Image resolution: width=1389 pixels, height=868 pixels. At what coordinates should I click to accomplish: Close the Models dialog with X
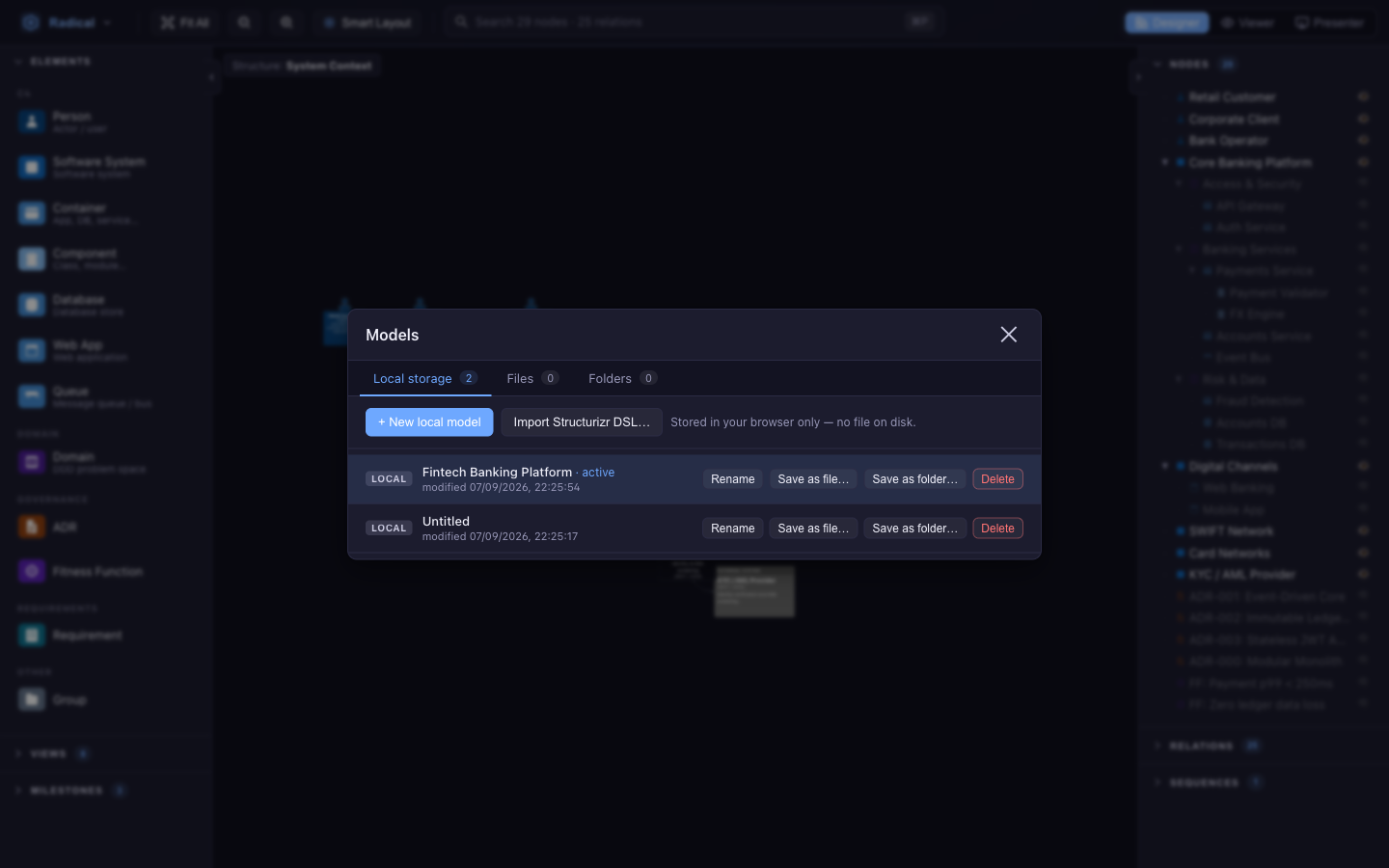click(1008, 335)
